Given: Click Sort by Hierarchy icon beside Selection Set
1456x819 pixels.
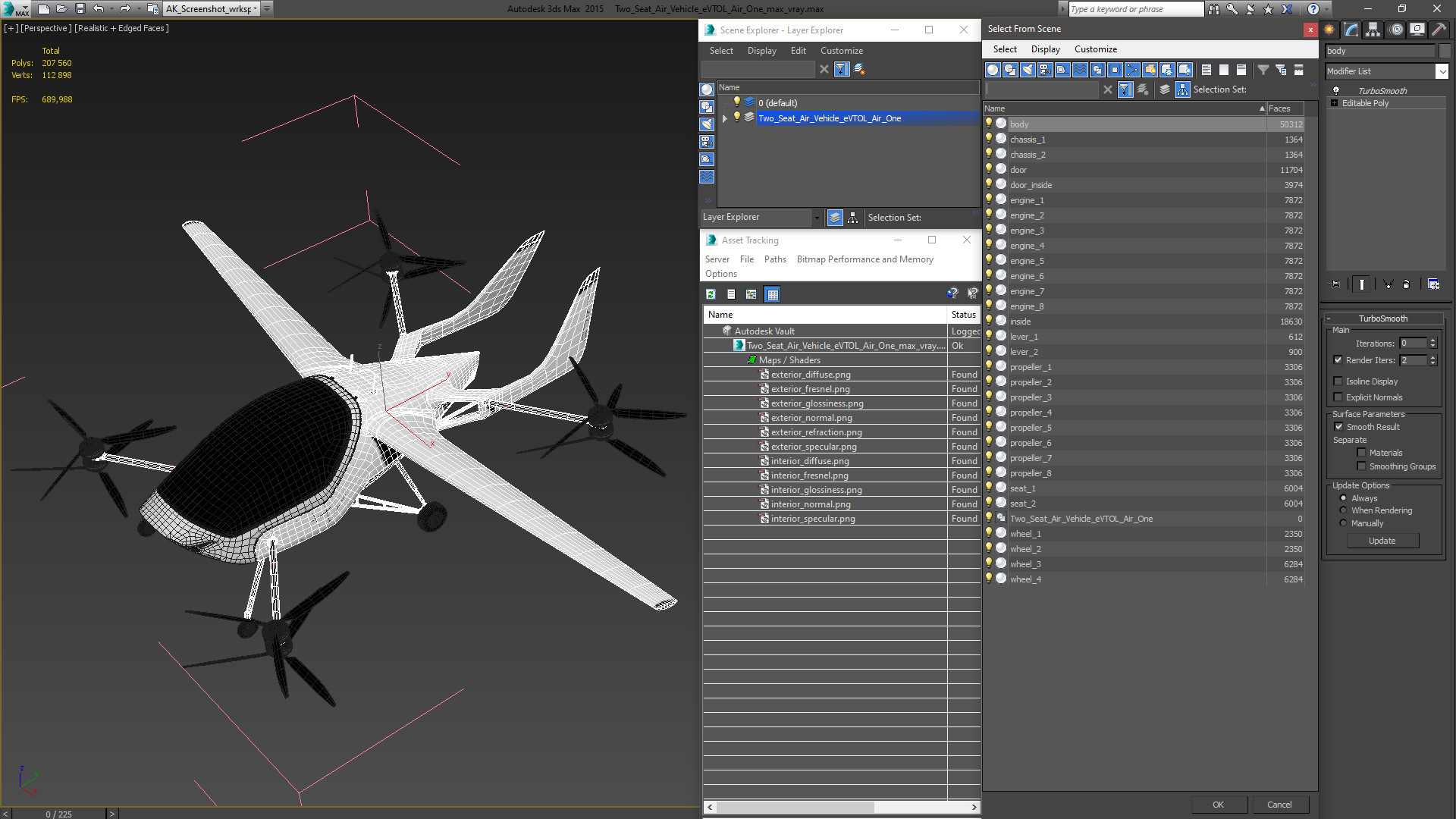Looking at the screenshot, I should 1182,89.
